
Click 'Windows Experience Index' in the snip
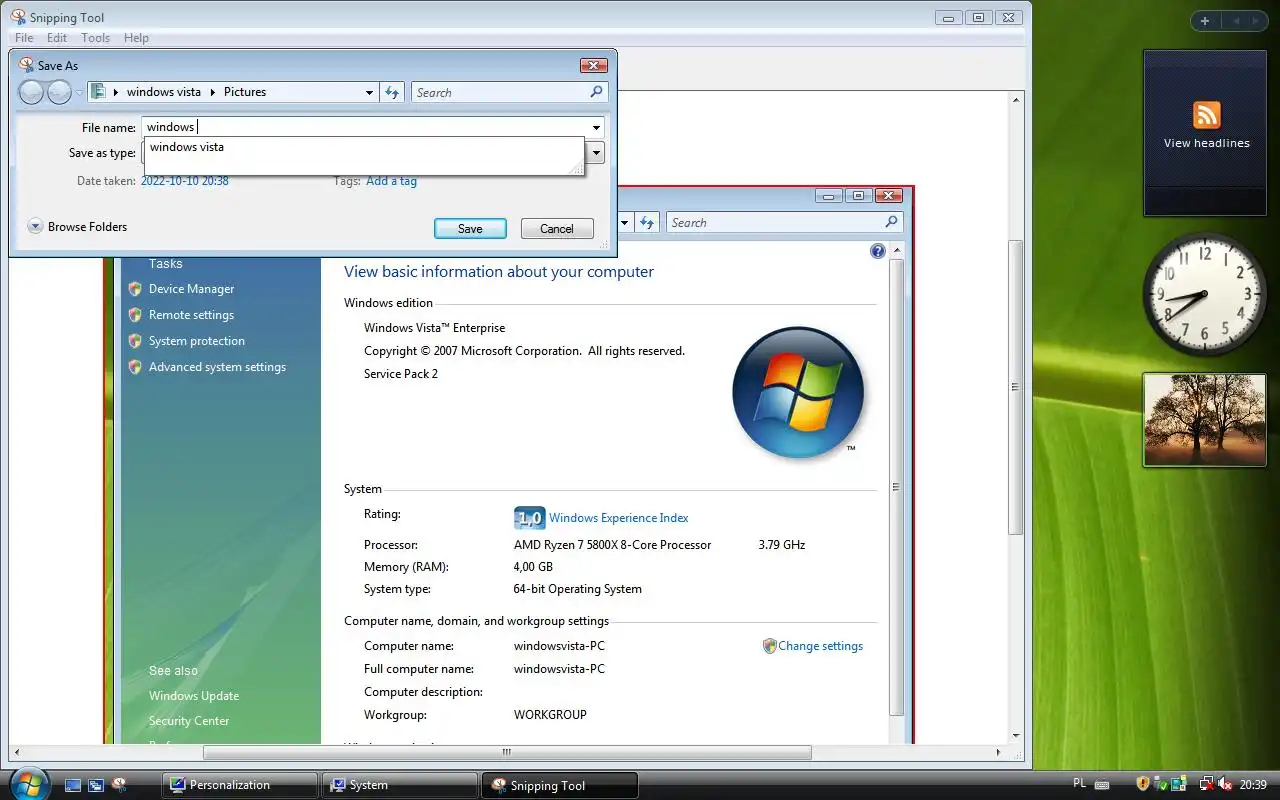(619, 518)
